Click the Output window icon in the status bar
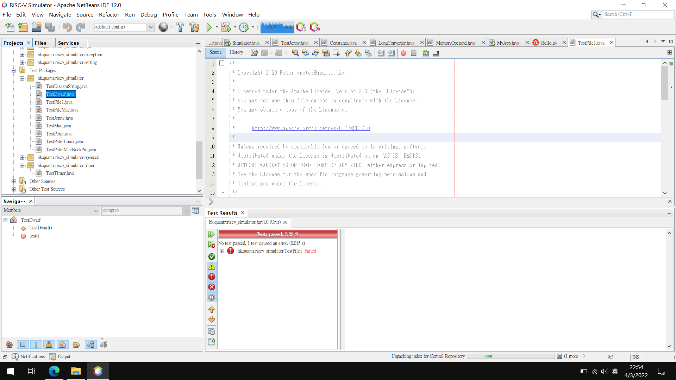This screenshot has width=676, height=380. tap(53, 357)
